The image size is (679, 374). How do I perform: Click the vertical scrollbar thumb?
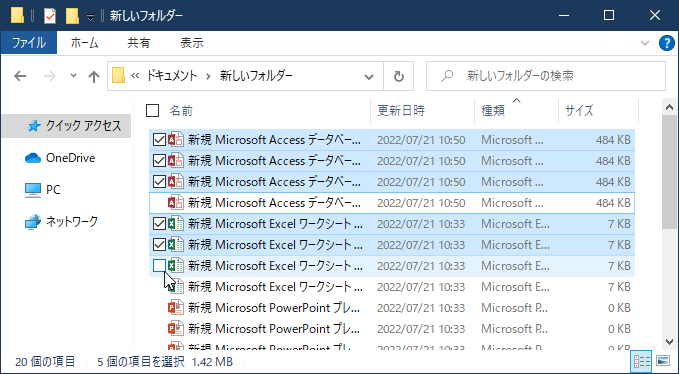(669, 172)
